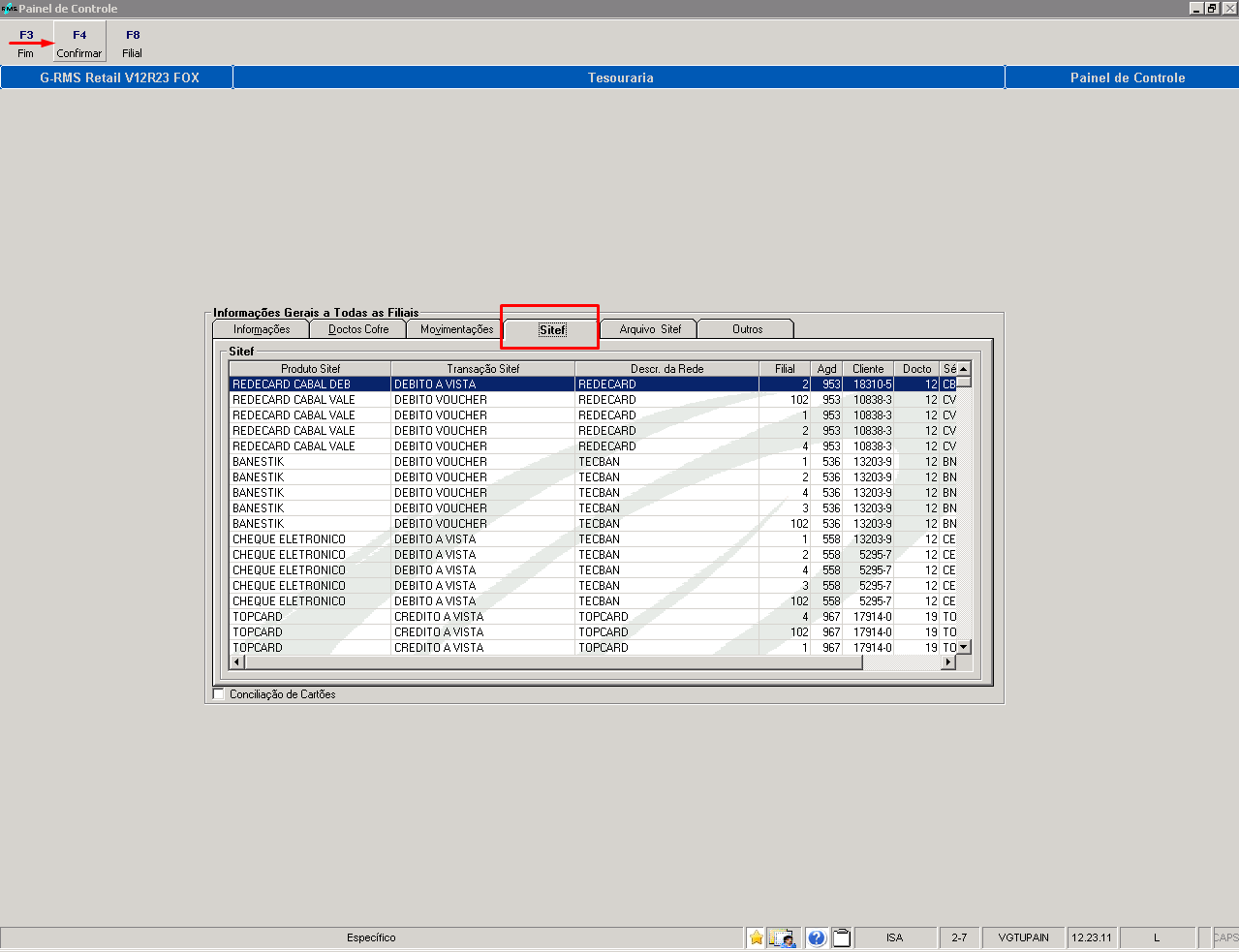The width and height of the screenshot is (1239, 952).
Task: Click the horizontal scrollbar right arrow
Action: click(x=948, y=662)
